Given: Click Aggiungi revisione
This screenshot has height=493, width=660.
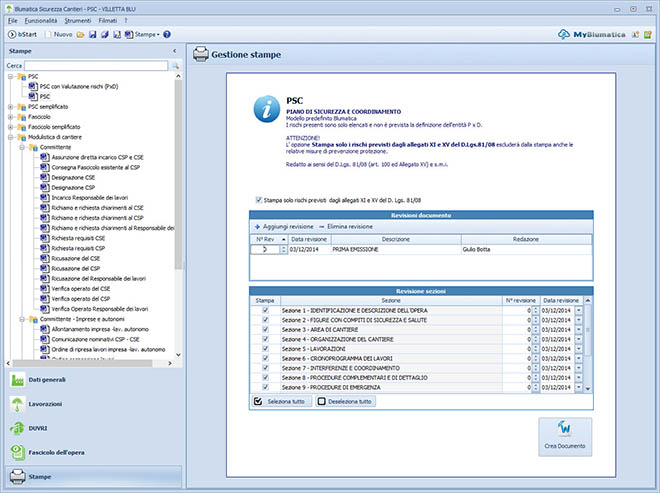Looking at the screenshot, I should click(283, 228).
